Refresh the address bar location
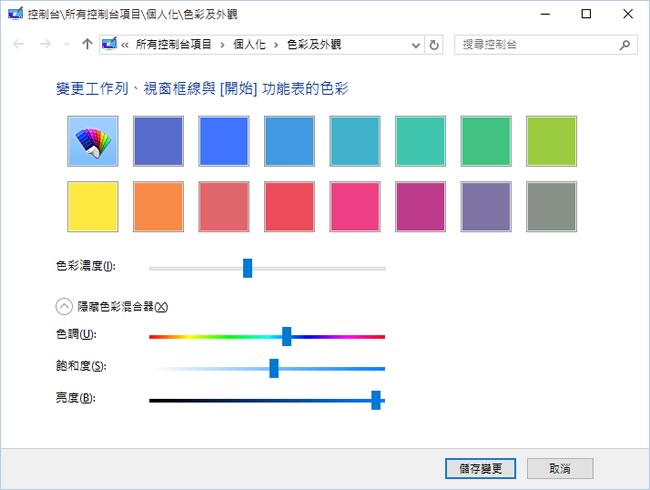This screenshot has height=490, width=650. click(434, 45)
